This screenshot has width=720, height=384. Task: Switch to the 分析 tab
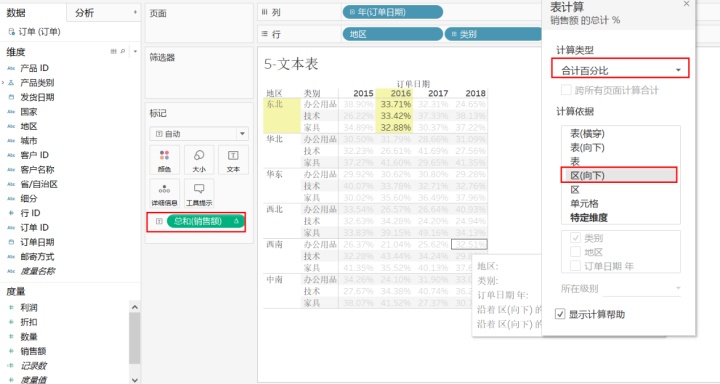click(x=84, y=13)
